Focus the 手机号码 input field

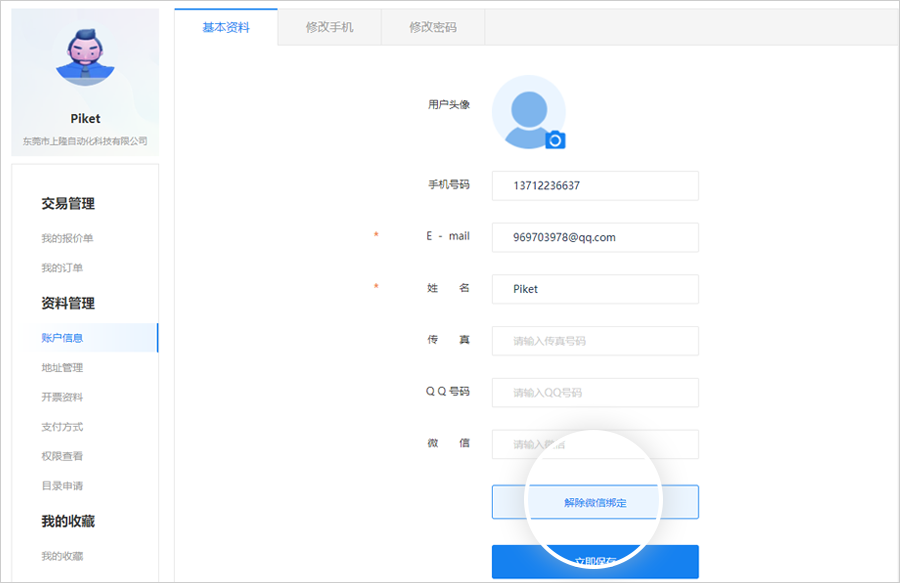(x=595, y=186)
